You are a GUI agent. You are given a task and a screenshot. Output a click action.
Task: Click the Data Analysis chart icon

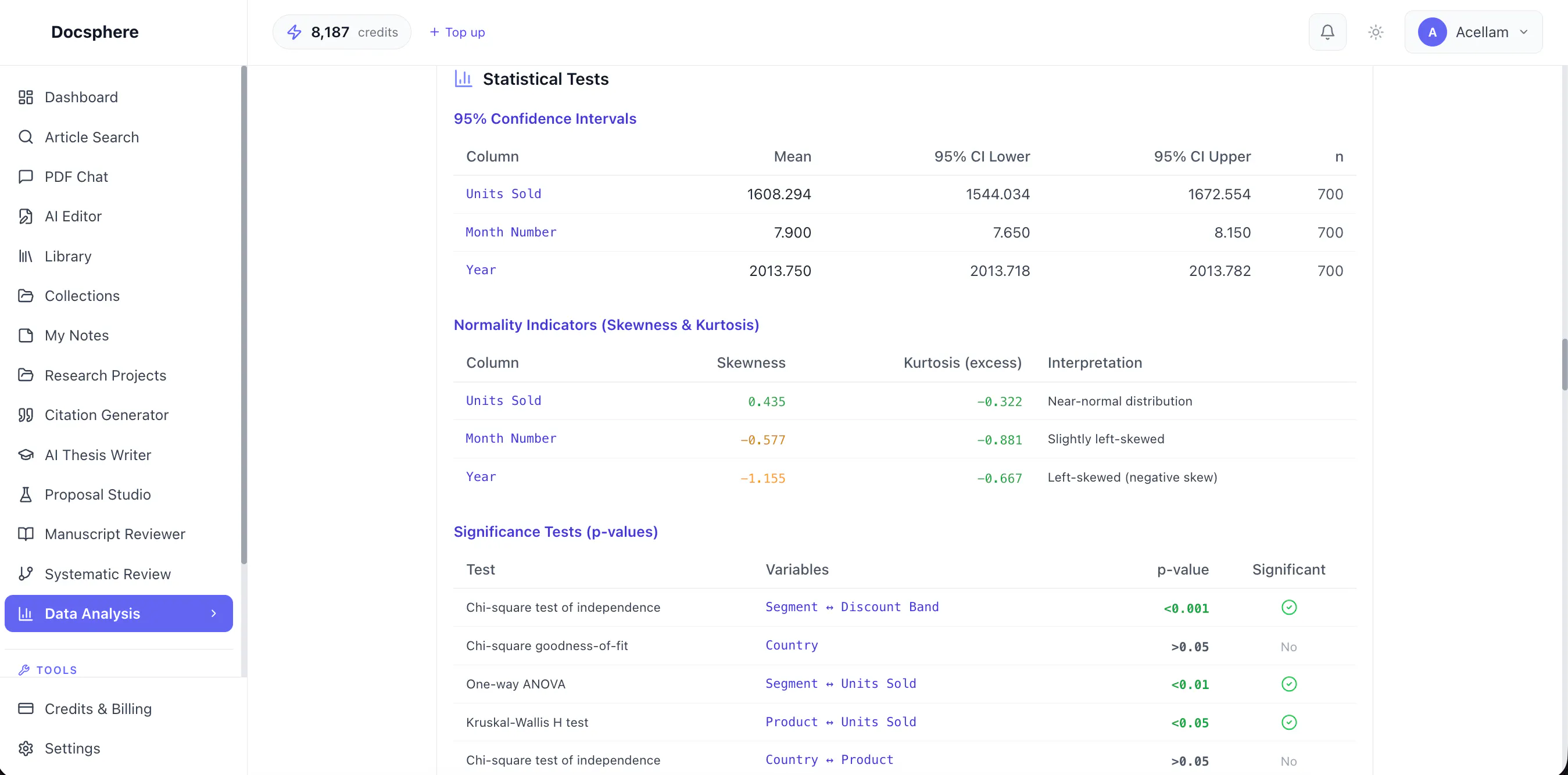coord(26,613)
